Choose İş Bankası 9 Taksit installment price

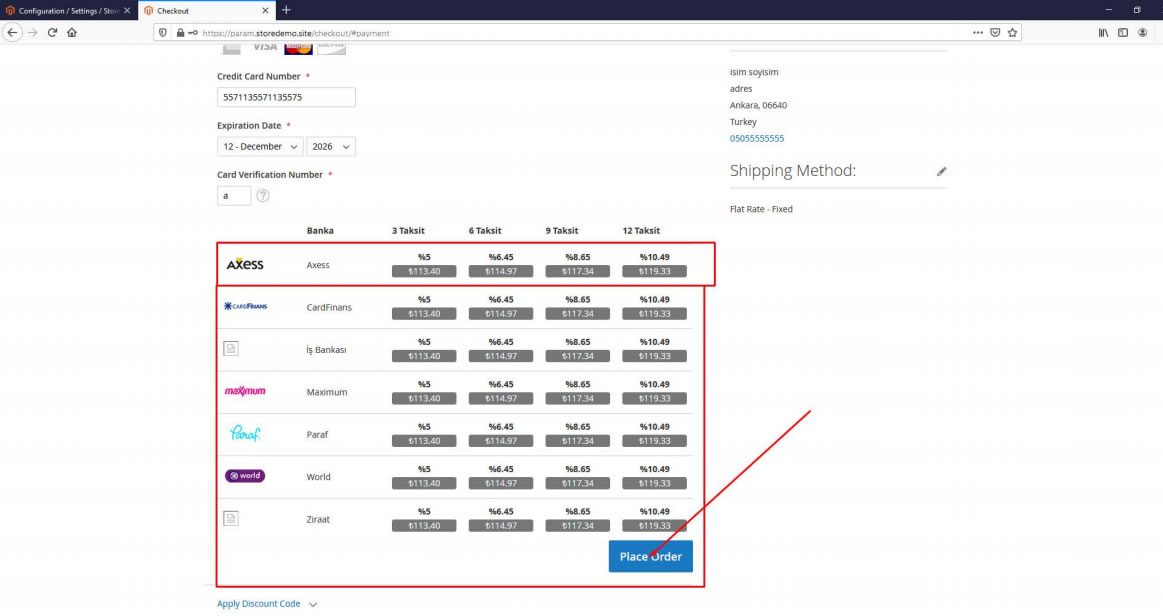pyautogui.click(x=578, y=356)
